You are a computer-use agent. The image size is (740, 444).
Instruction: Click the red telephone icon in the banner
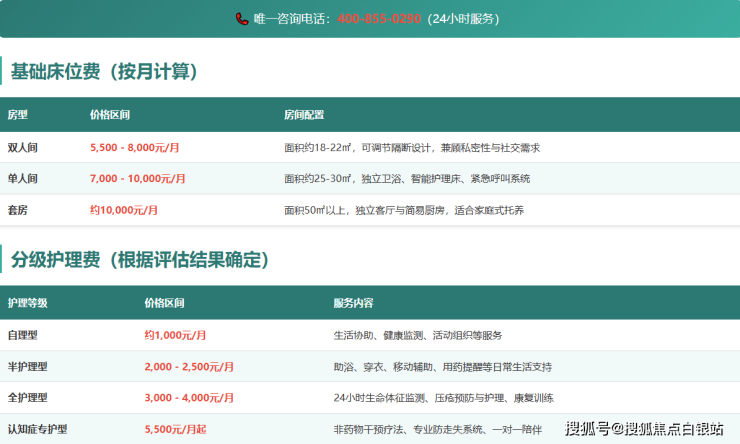click(x=242, y=19)
